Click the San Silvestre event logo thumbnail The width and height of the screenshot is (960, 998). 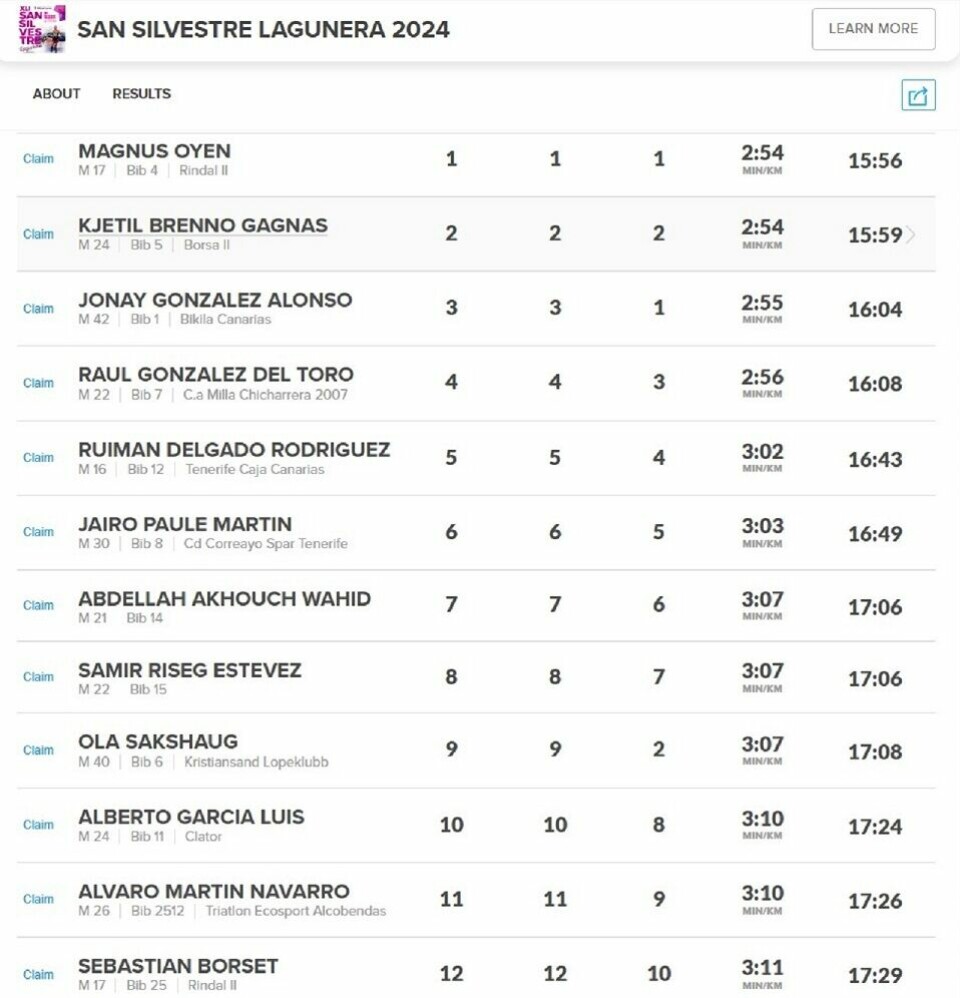[x=42, y=29]
